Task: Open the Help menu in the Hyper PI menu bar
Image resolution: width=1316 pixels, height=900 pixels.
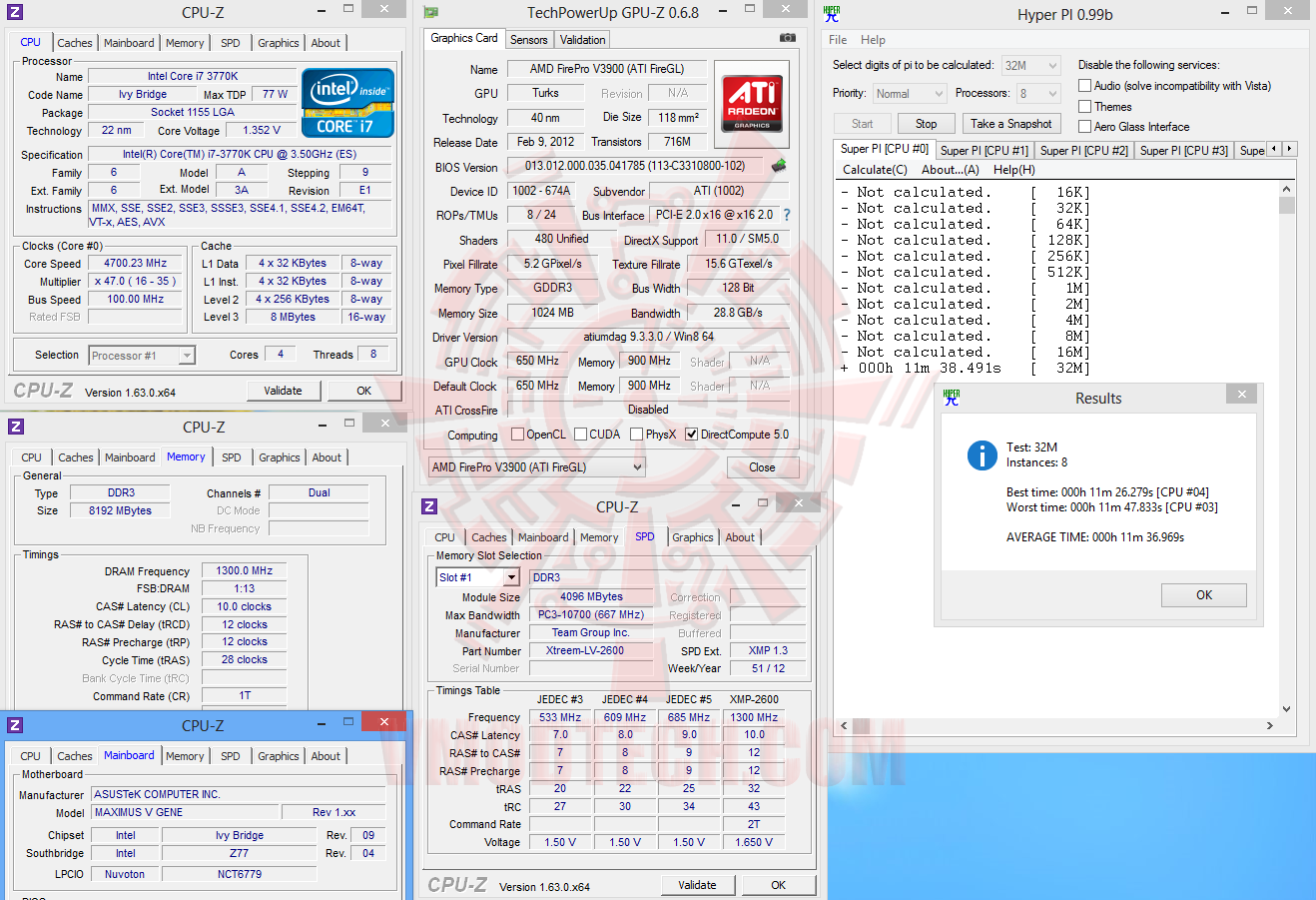Action: pos(873,40)
